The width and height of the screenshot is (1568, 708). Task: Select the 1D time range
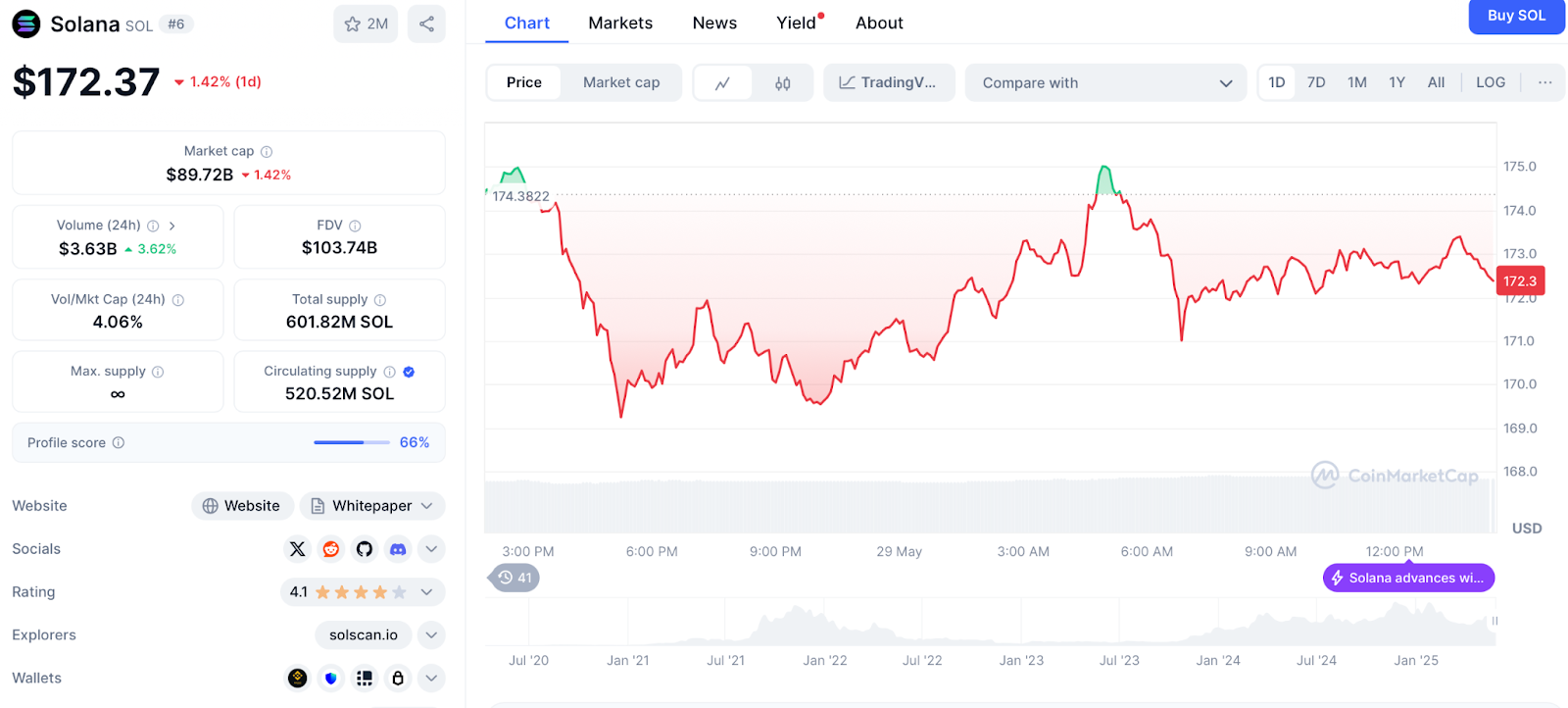(1277, 82)
